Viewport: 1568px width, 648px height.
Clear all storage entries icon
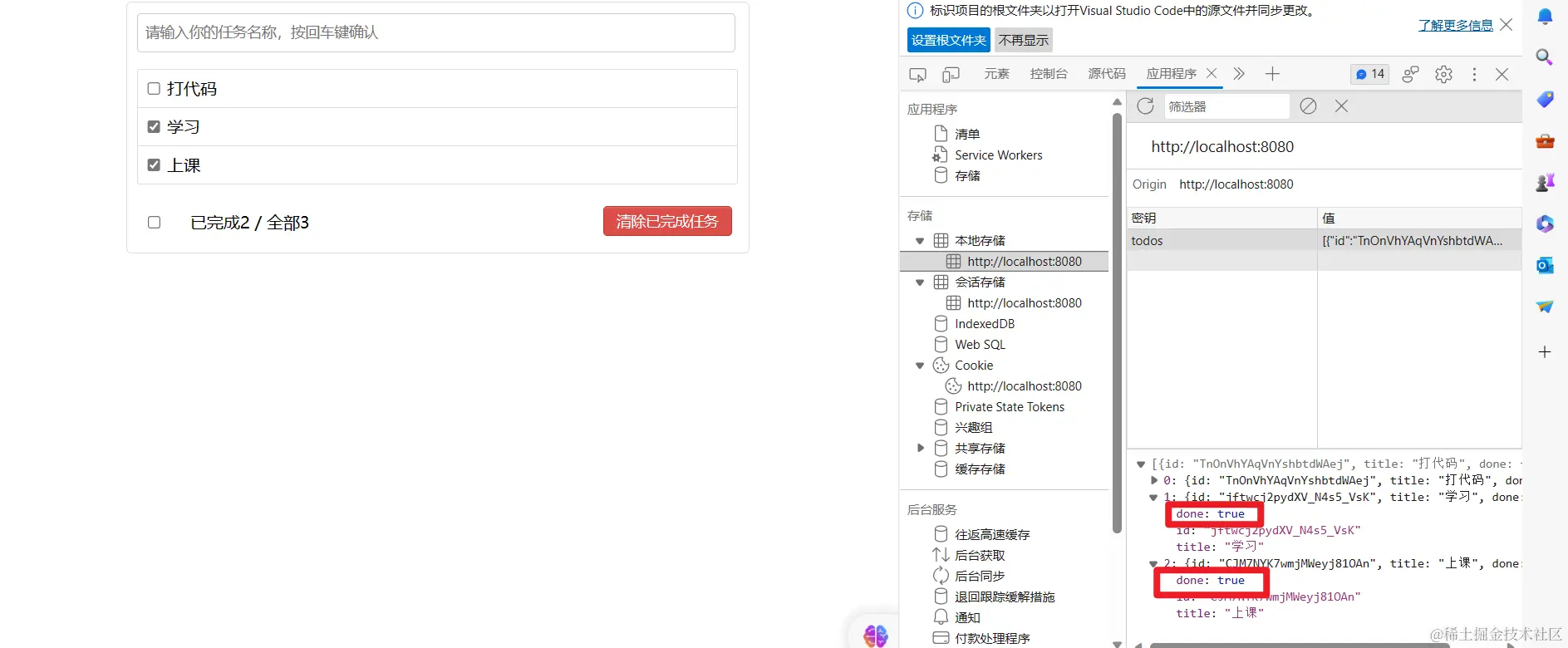pyautogui.click(x=1308, y=106)
